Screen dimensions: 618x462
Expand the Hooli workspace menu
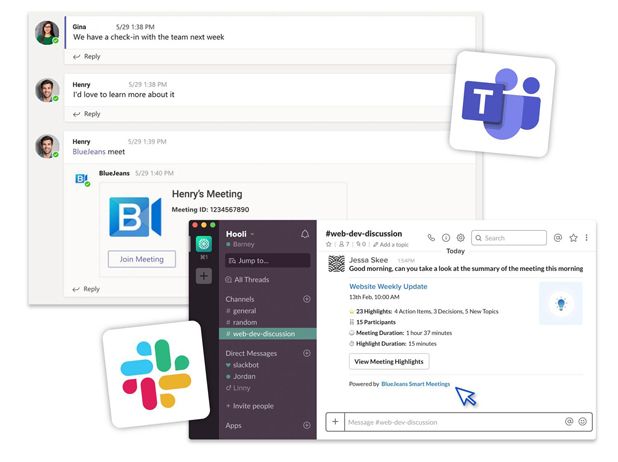[x=240, y=234]
